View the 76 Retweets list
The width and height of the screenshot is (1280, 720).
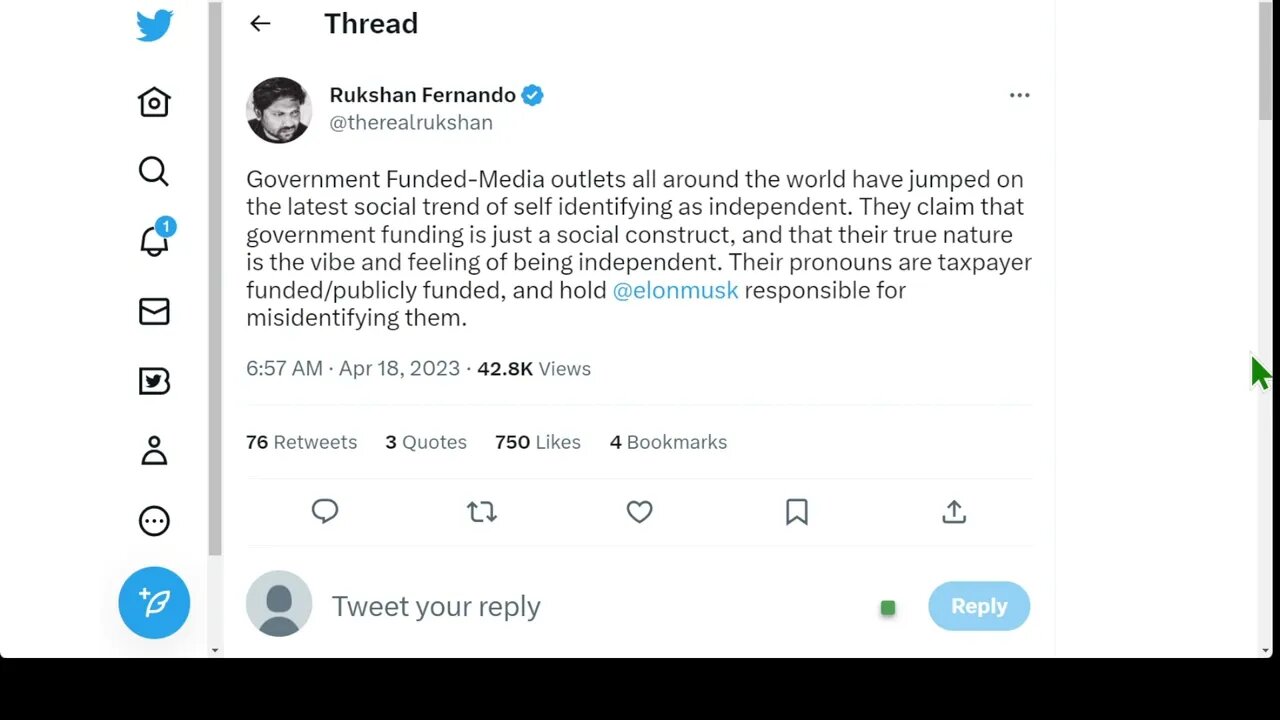click(x=301, y=442)
